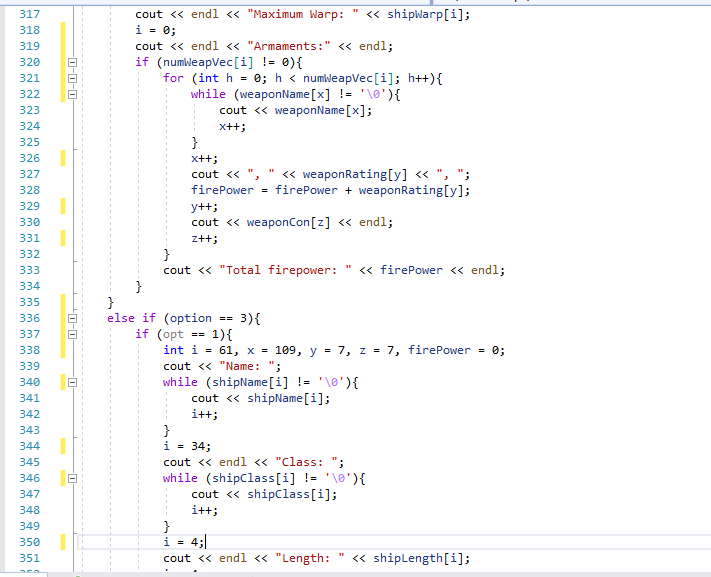
Task: Click line number 335 in the gutter
Action: point(29,302)
